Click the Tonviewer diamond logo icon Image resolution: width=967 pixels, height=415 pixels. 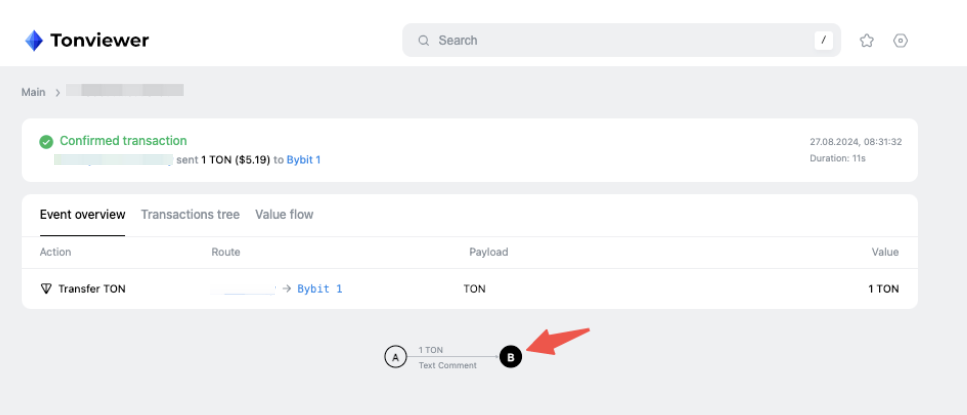34,41
